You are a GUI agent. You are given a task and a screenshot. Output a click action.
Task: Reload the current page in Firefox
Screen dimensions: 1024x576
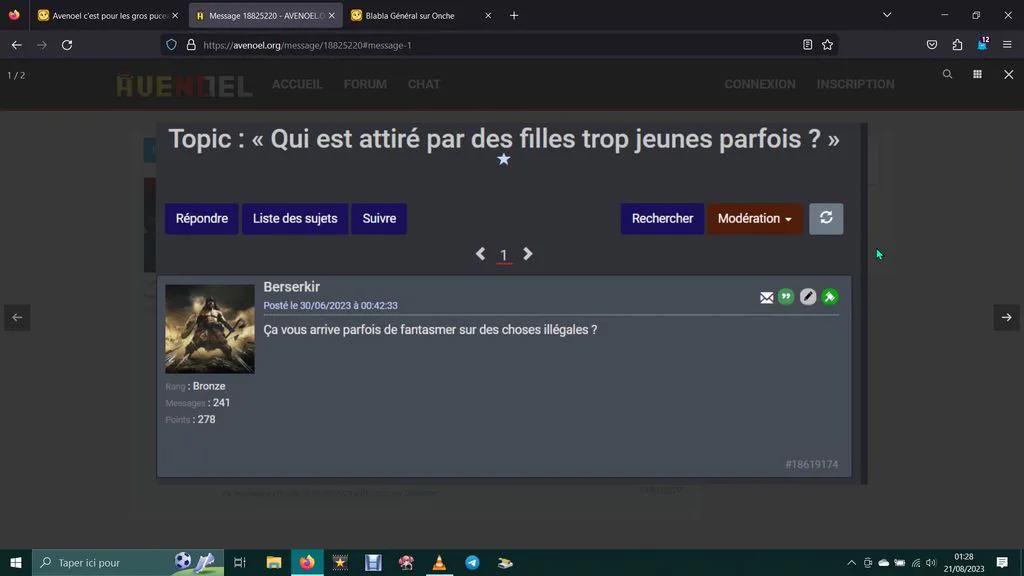(x=67, y=45)
